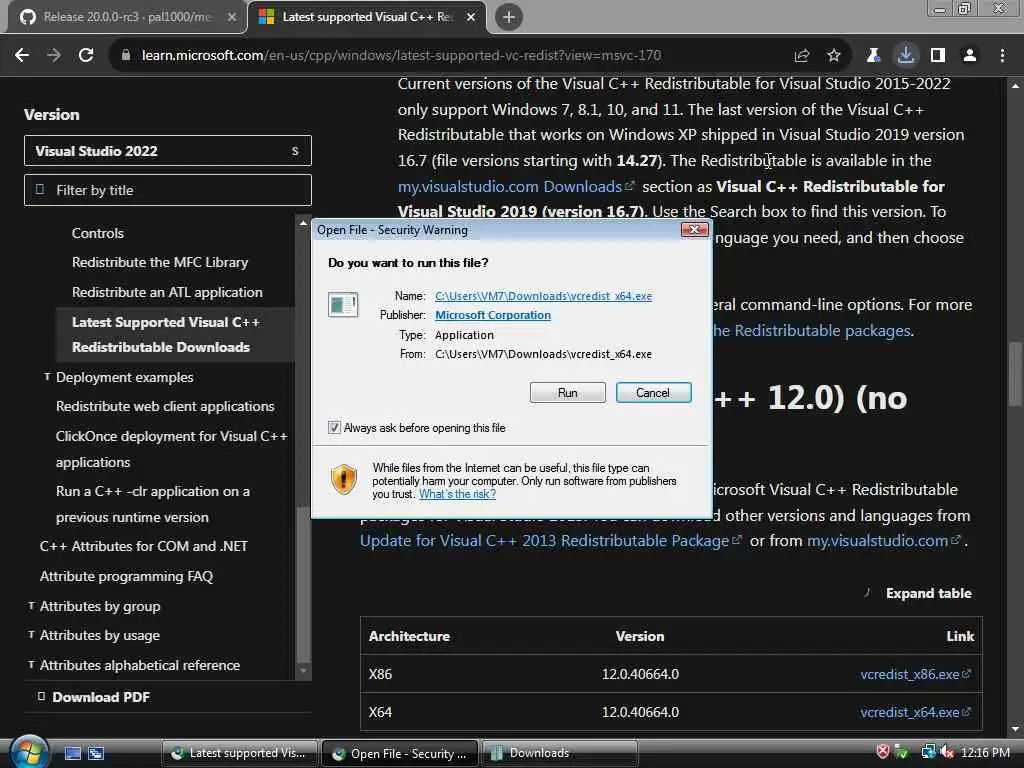This screenshot has height=768, width=1024.
Task: Open Chrome three-dot menu
Action: click(1002, 56)
